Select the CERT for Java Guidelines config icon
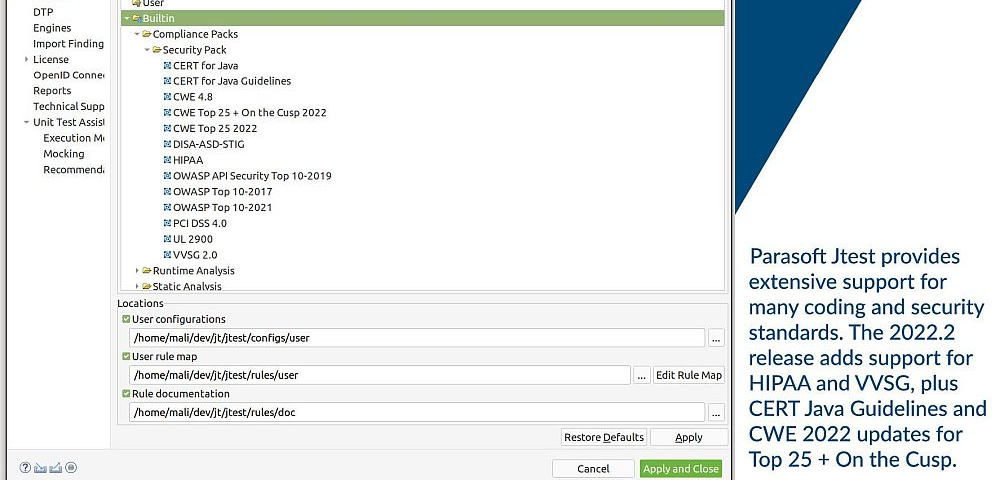This screenshot has height=480, width=999. (x=168, y=81)
